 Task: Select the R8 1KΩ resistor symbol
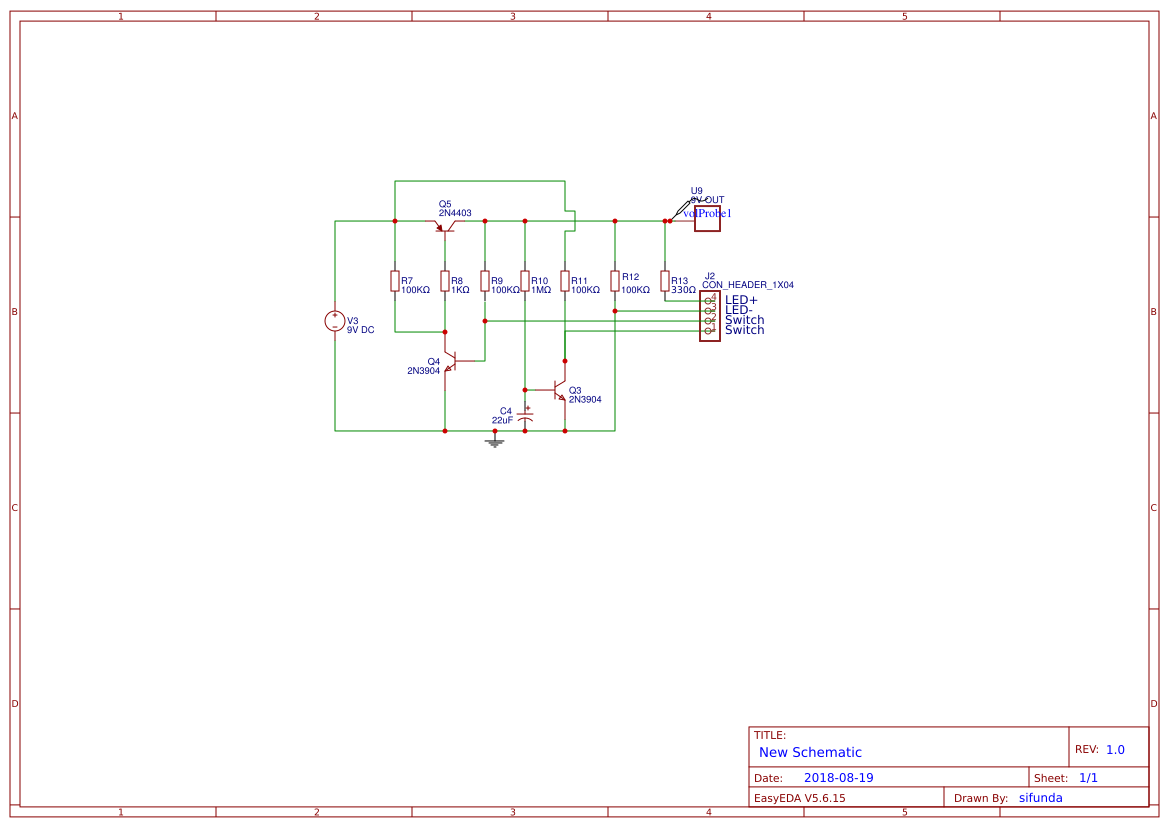click(x=445, y=281)
